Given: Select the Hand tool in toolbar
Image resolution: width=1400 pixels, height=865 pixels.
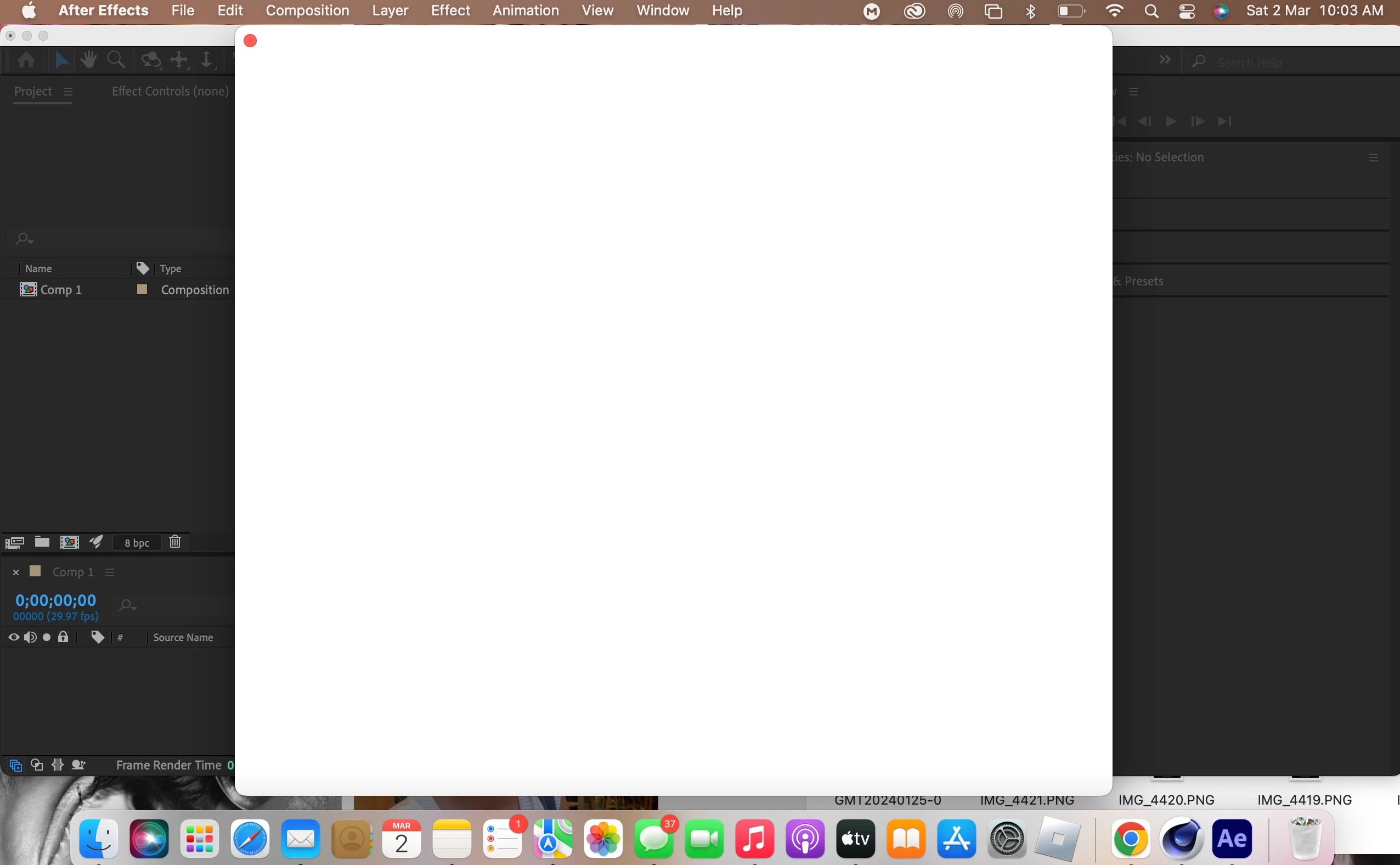Looking at the screenshot, I should click(x=88, y=59).
